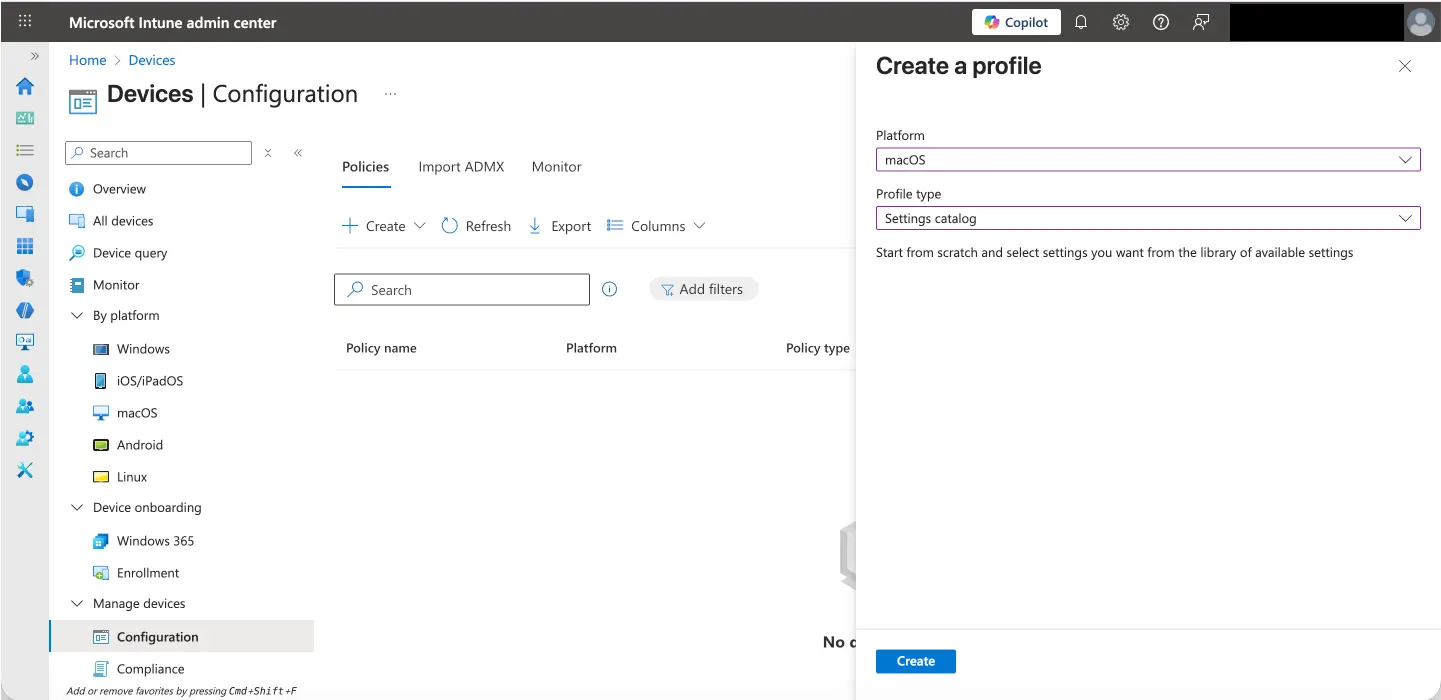Screen dimensions: 1441x700
Task: Click the Add filters button
Action: click(703, 288)
